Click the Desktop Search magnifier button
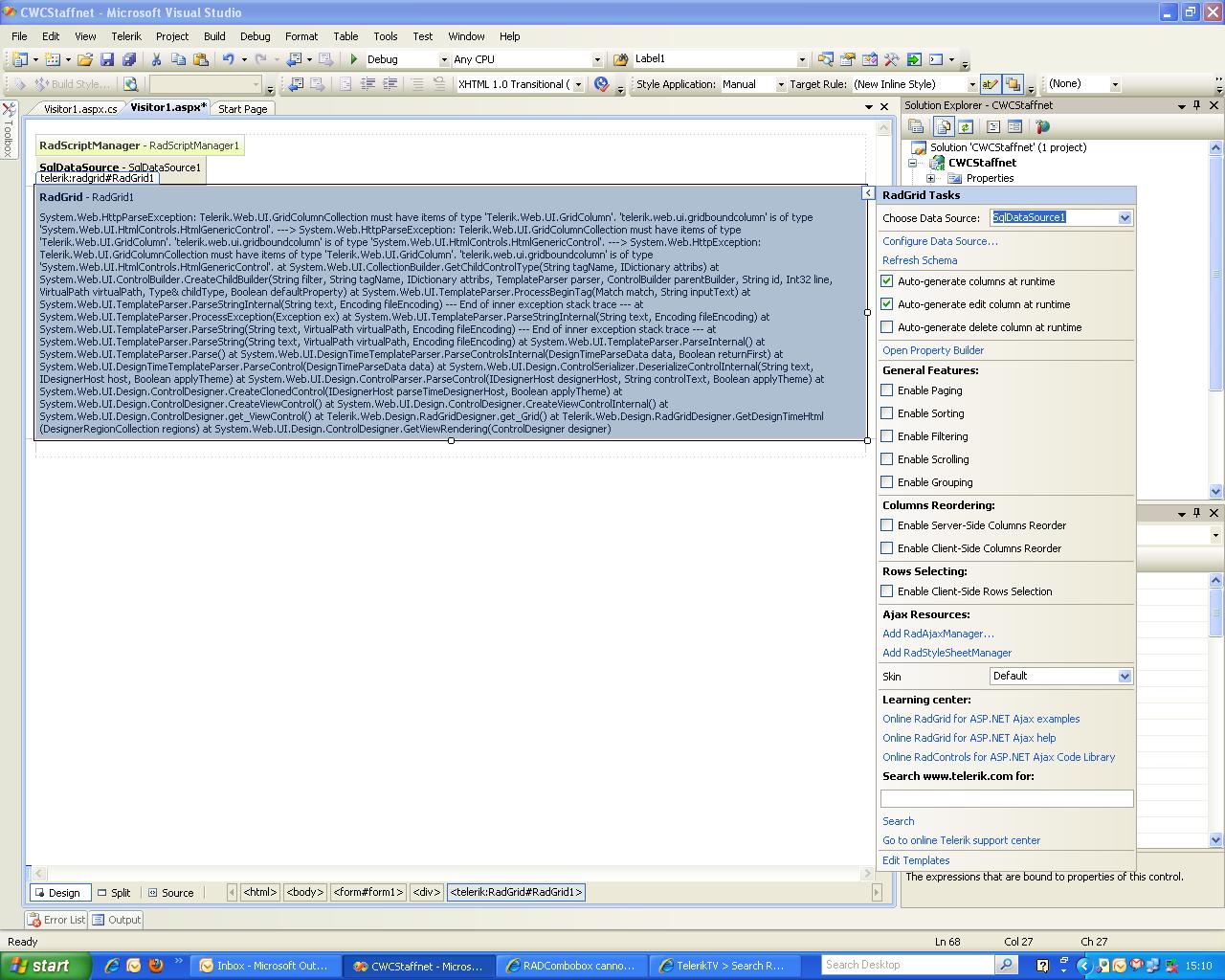This screenshot has height=980, width=1225. (x=1007, y=966)
